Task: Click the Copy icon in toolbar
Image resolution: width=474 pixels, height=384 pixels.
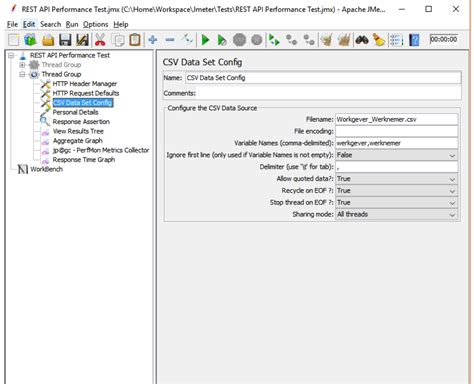Action: pos(118,40)
